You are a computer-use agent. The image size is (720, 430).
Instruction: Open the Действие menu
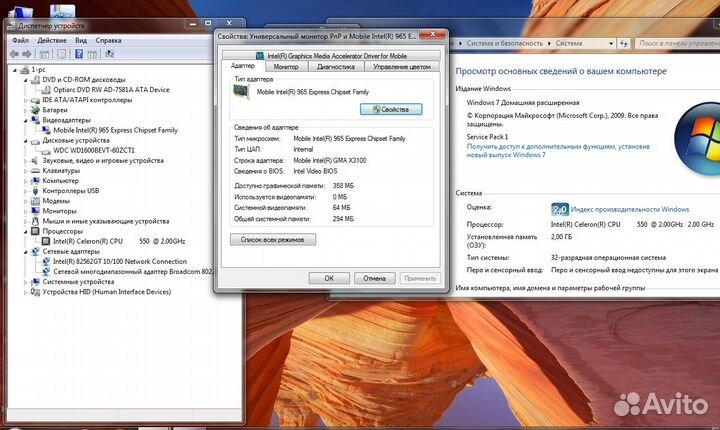click(x=52, y=40)
